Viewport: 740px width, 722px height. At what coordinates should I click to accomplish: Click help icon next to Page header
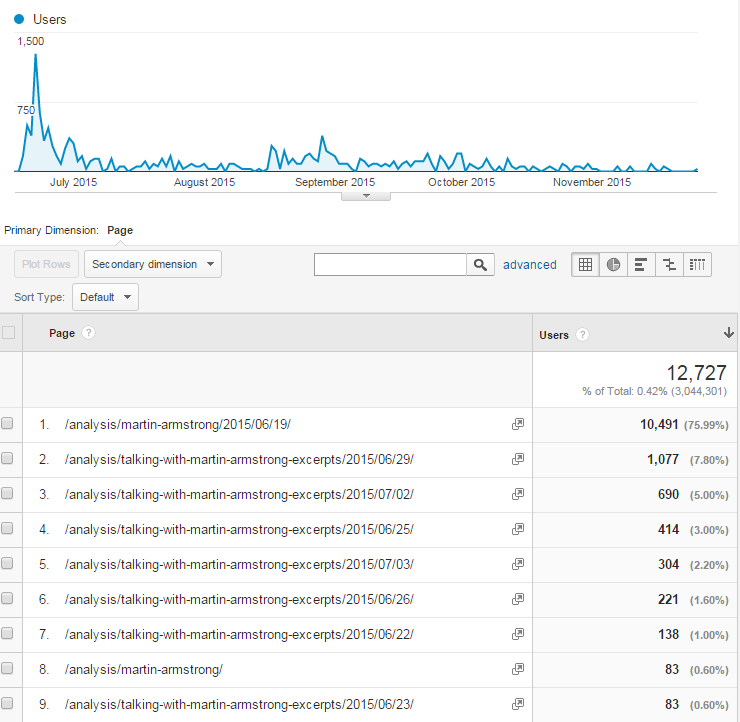[x=89, y=333]
